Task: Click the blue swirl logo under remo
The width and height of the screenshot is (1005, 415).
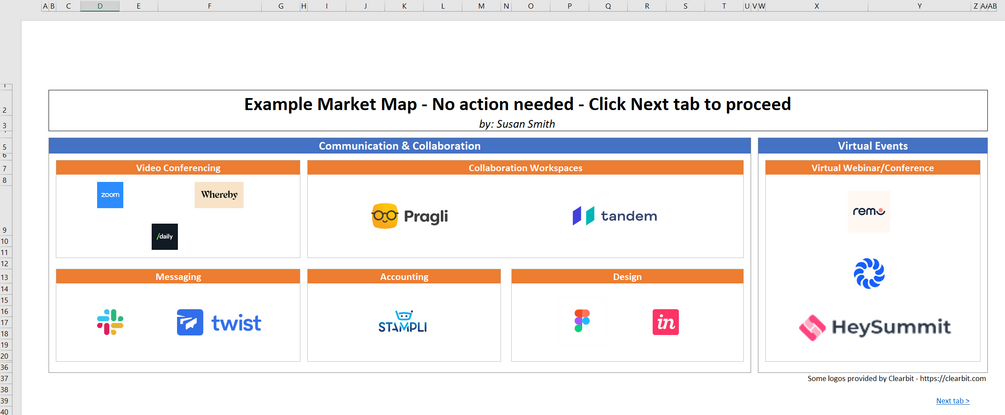Action: (869, 273)
